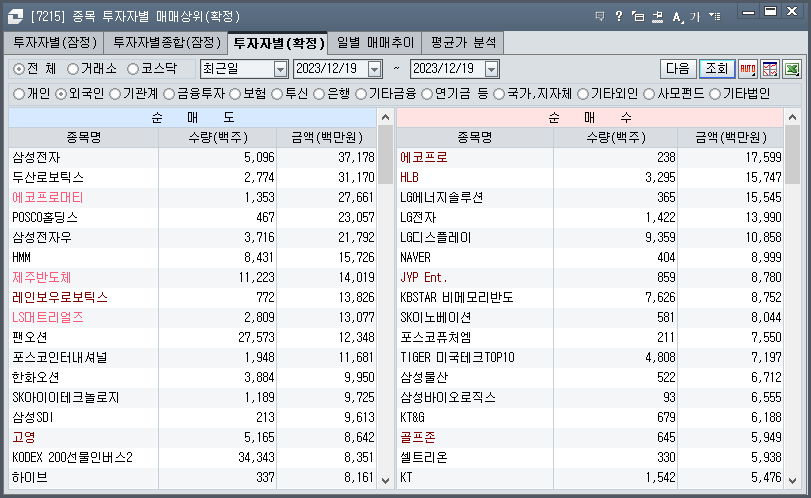
Task: Select the 거래소 radio button
Action: (x=73, y=69)
